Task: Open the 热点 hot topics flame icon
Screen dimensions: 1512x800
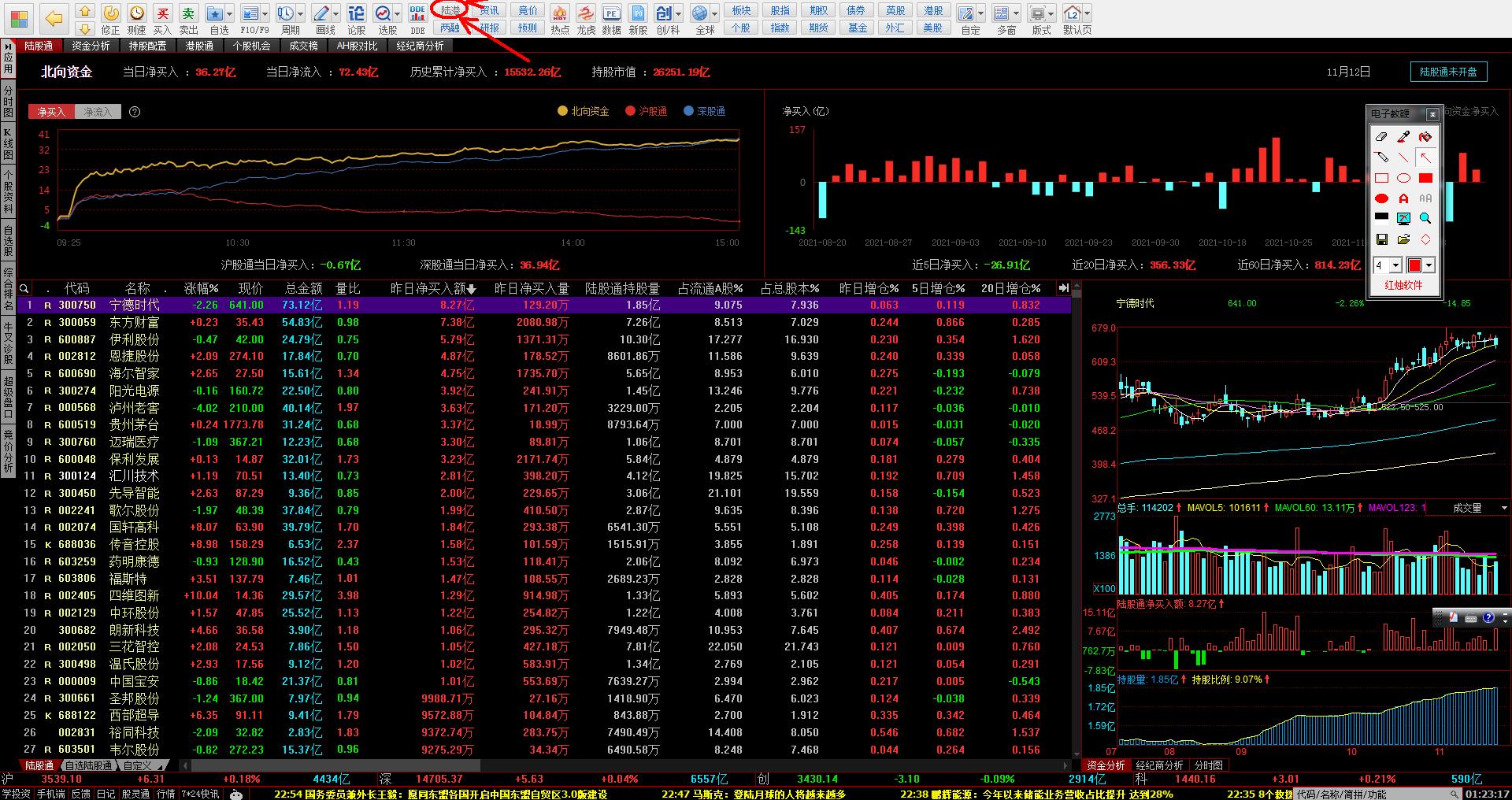Action: pos(560,13)
